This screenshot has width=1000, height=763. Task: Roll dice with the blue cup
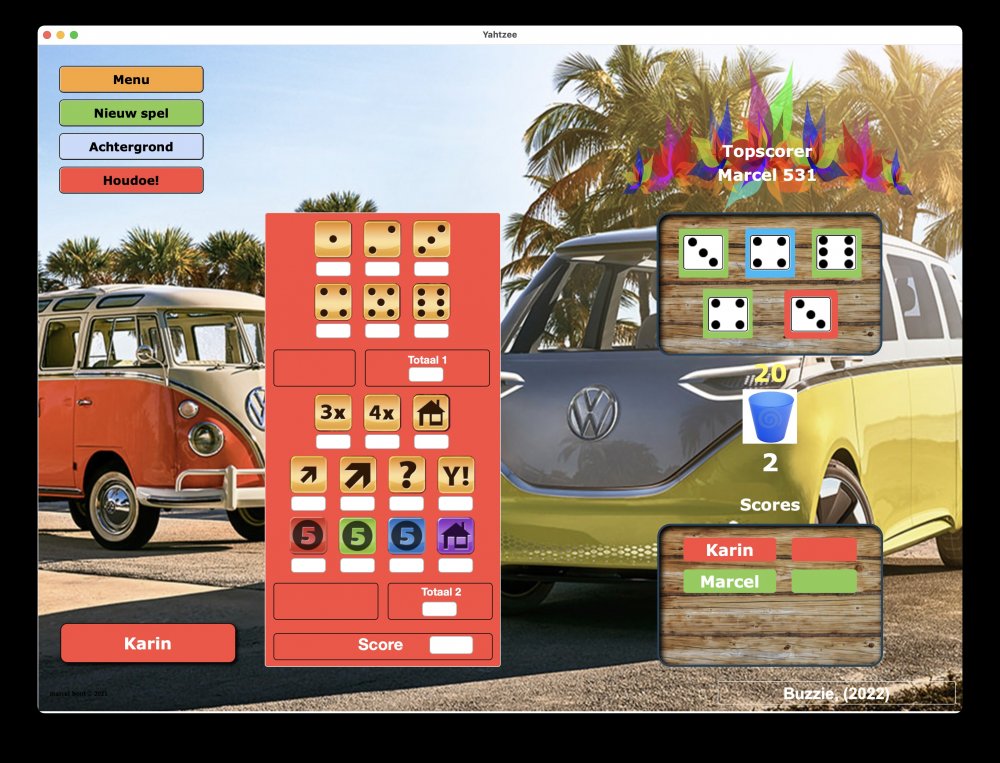pyautogui.click(x=770, y=417)
